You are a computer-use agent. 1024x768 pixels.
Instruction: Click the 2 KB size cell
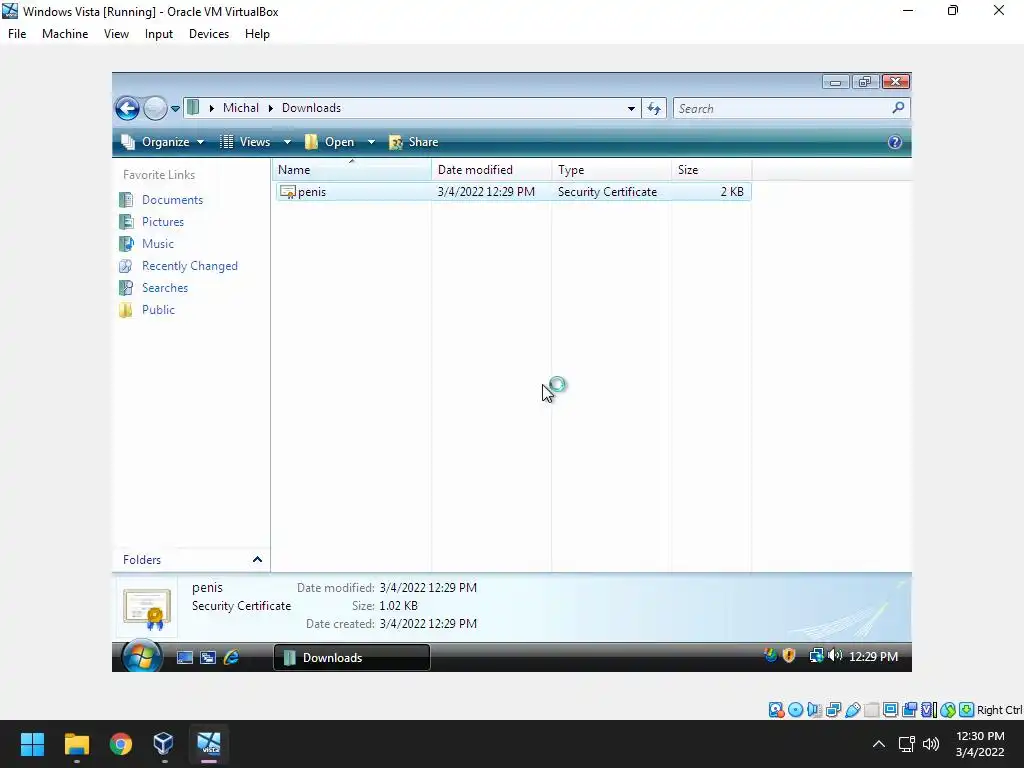click(732, 192)
